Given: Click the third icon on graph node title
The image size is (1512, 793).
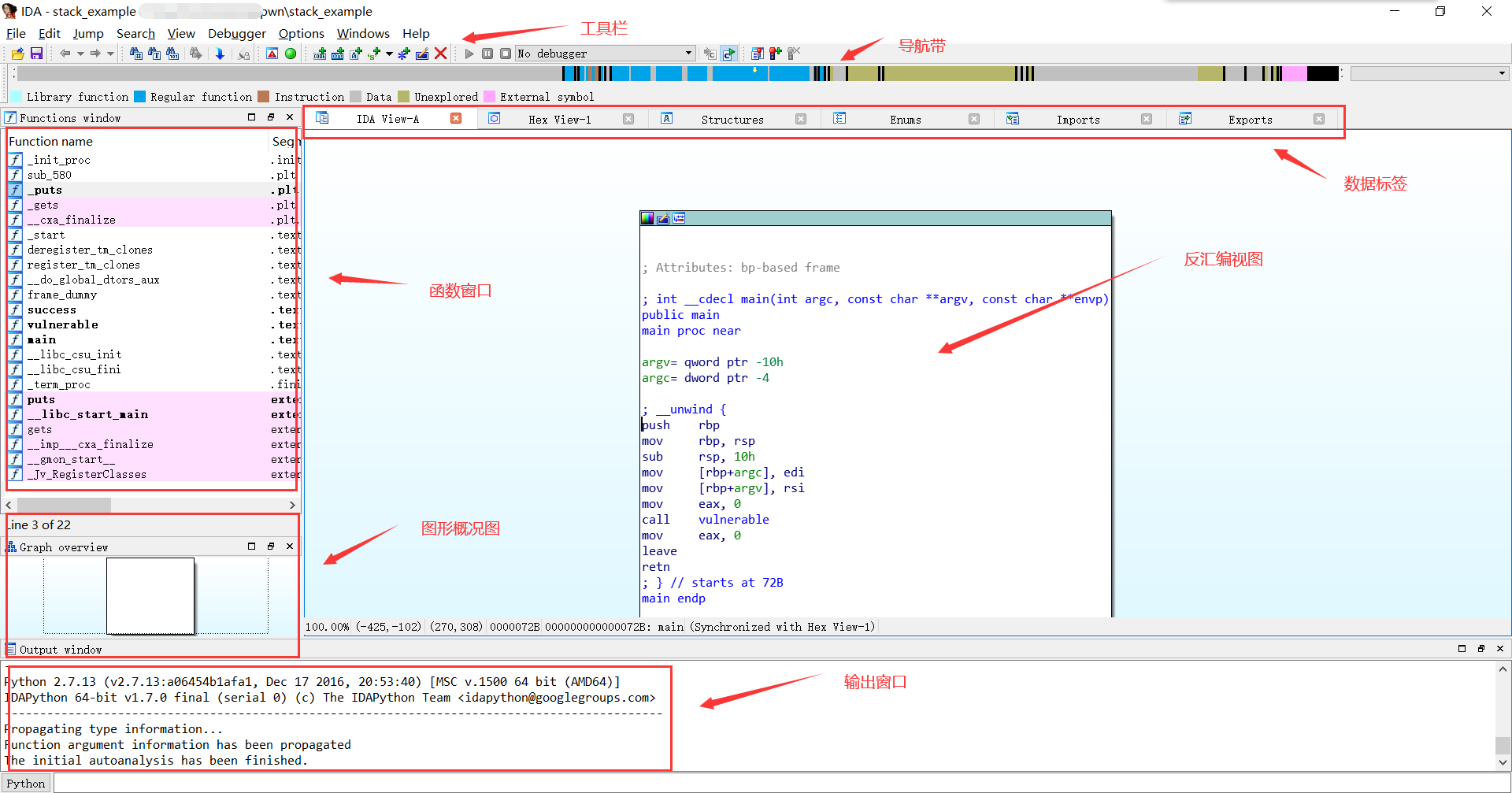Looking at the screenshot, I should click(x=679, y=218).
